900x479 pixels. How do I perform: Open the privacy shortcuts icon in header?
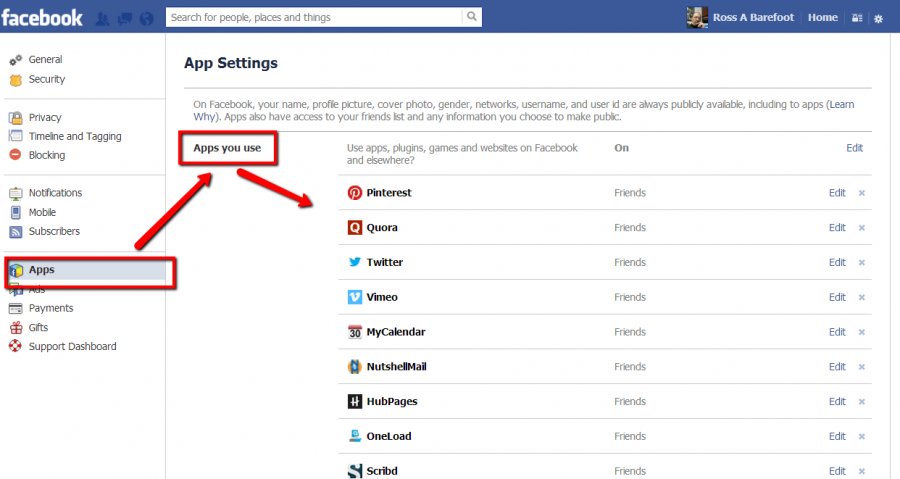pyautogui.click(x=857, y=18)
